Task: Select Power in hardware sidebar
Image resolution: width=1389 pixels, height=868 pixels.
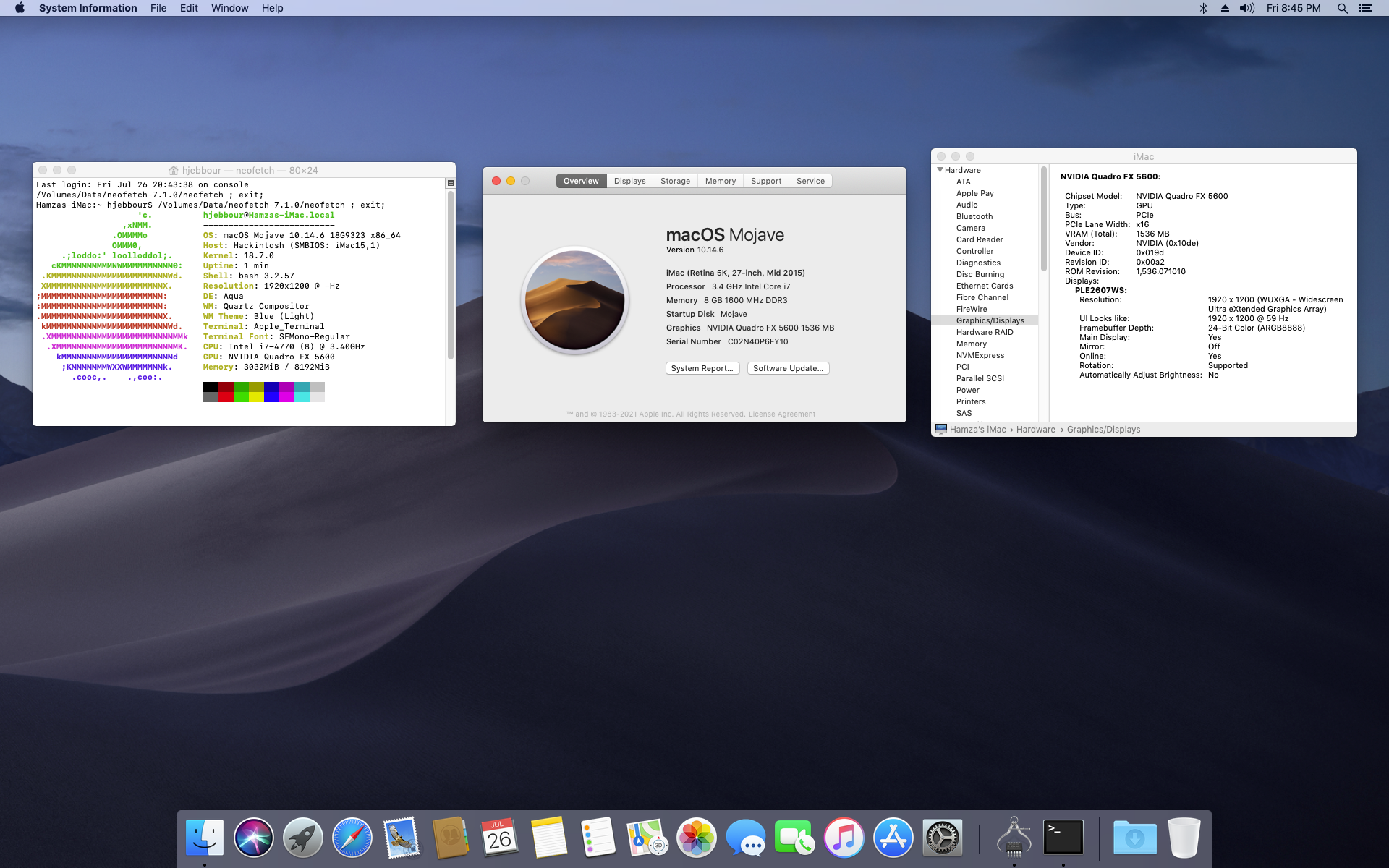Action: 967,390
